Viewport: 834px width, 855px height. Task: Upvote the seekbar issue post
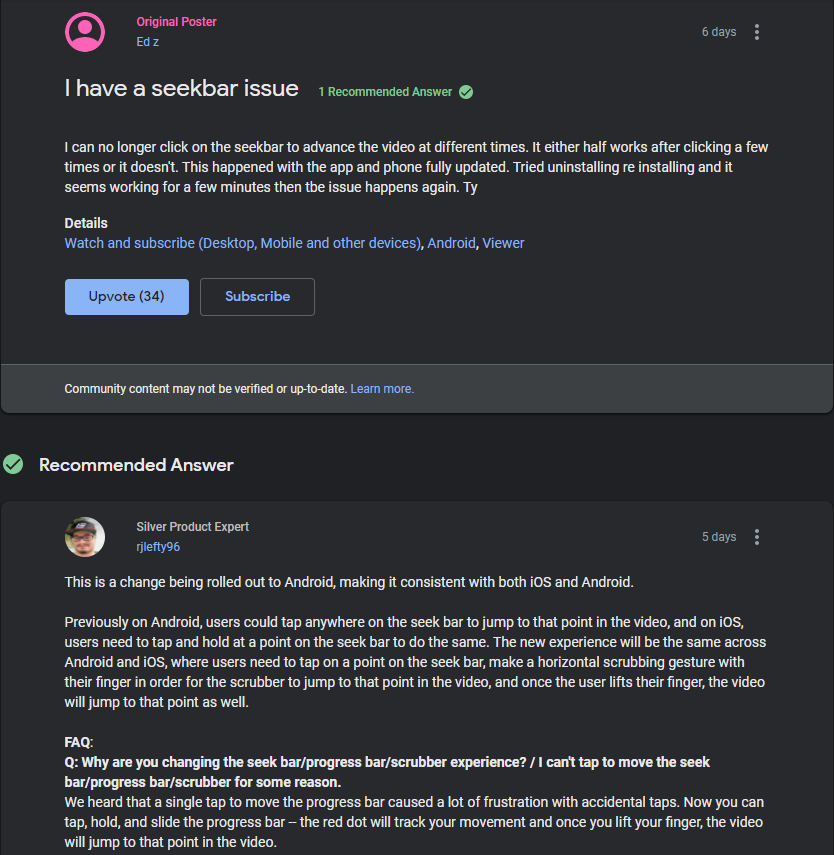click(127, 297)
